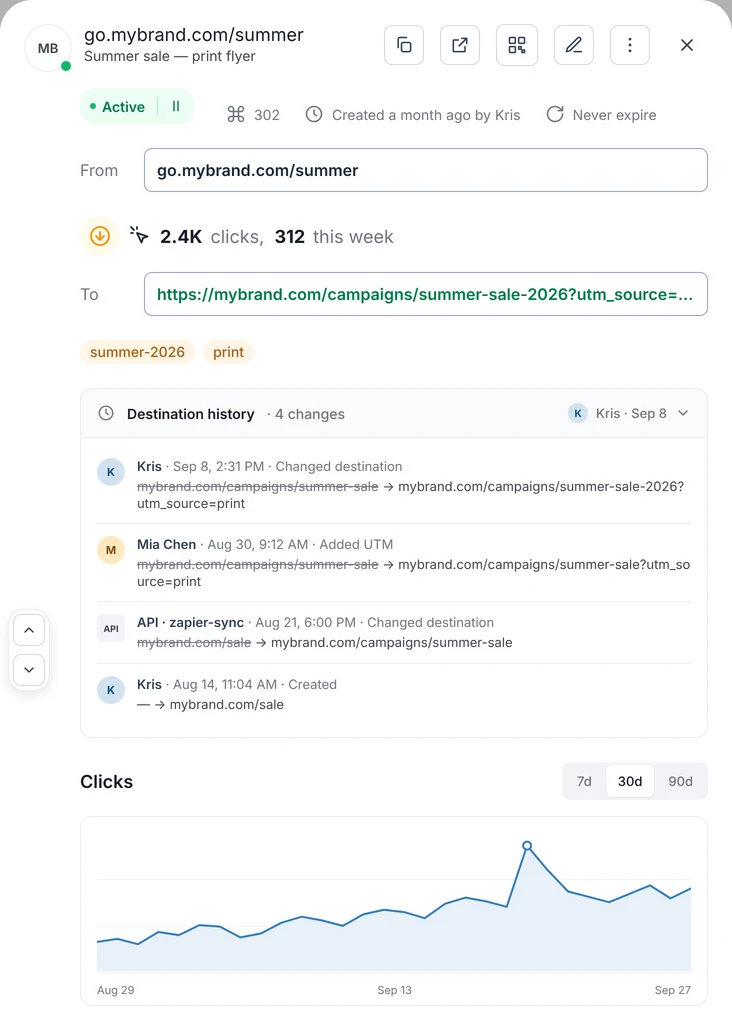Click the Active status label
This screenshot has height=1010, width=732.
118,107
